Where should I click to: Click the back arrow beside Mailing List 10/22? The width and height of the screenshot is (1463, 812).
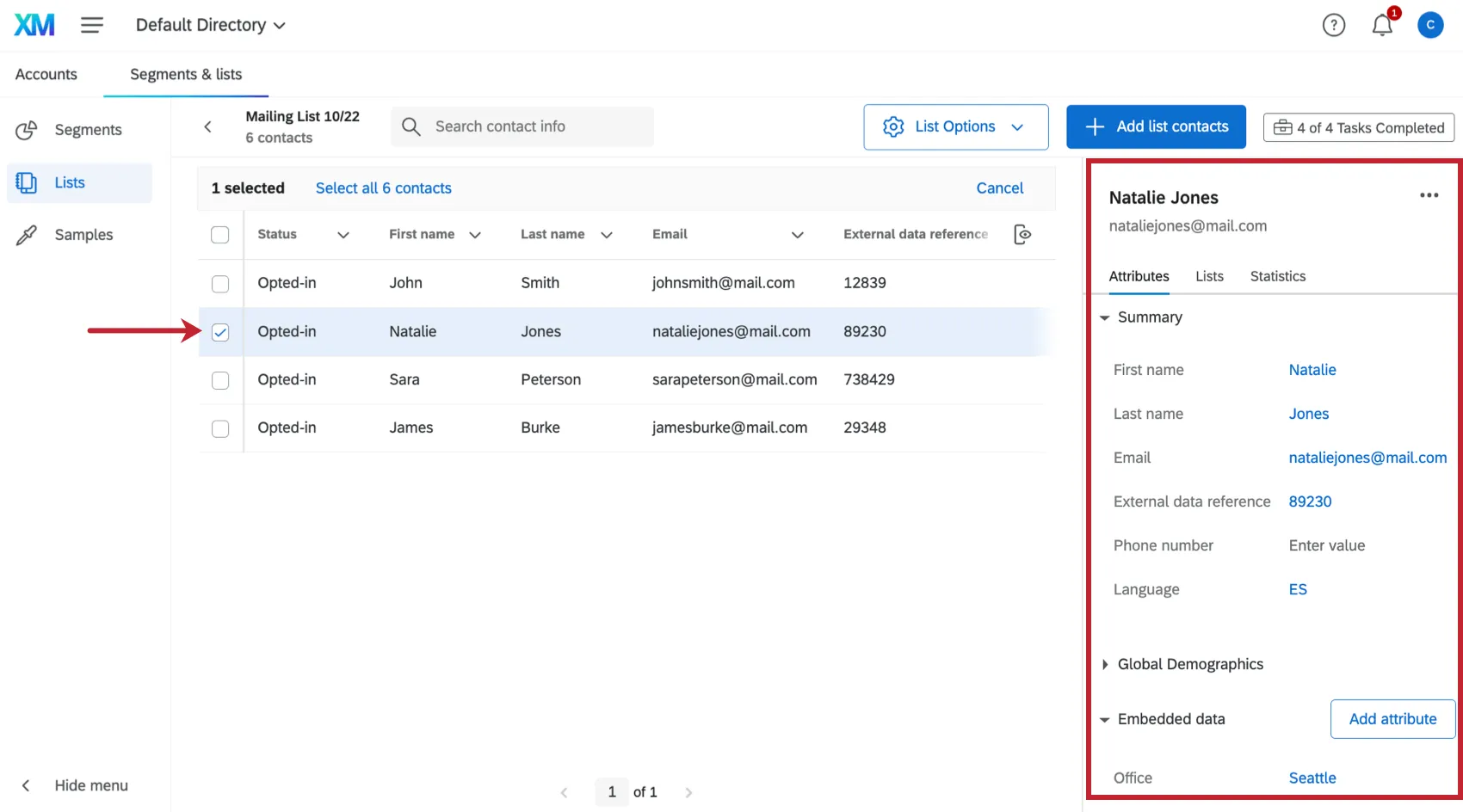point(207,126)
